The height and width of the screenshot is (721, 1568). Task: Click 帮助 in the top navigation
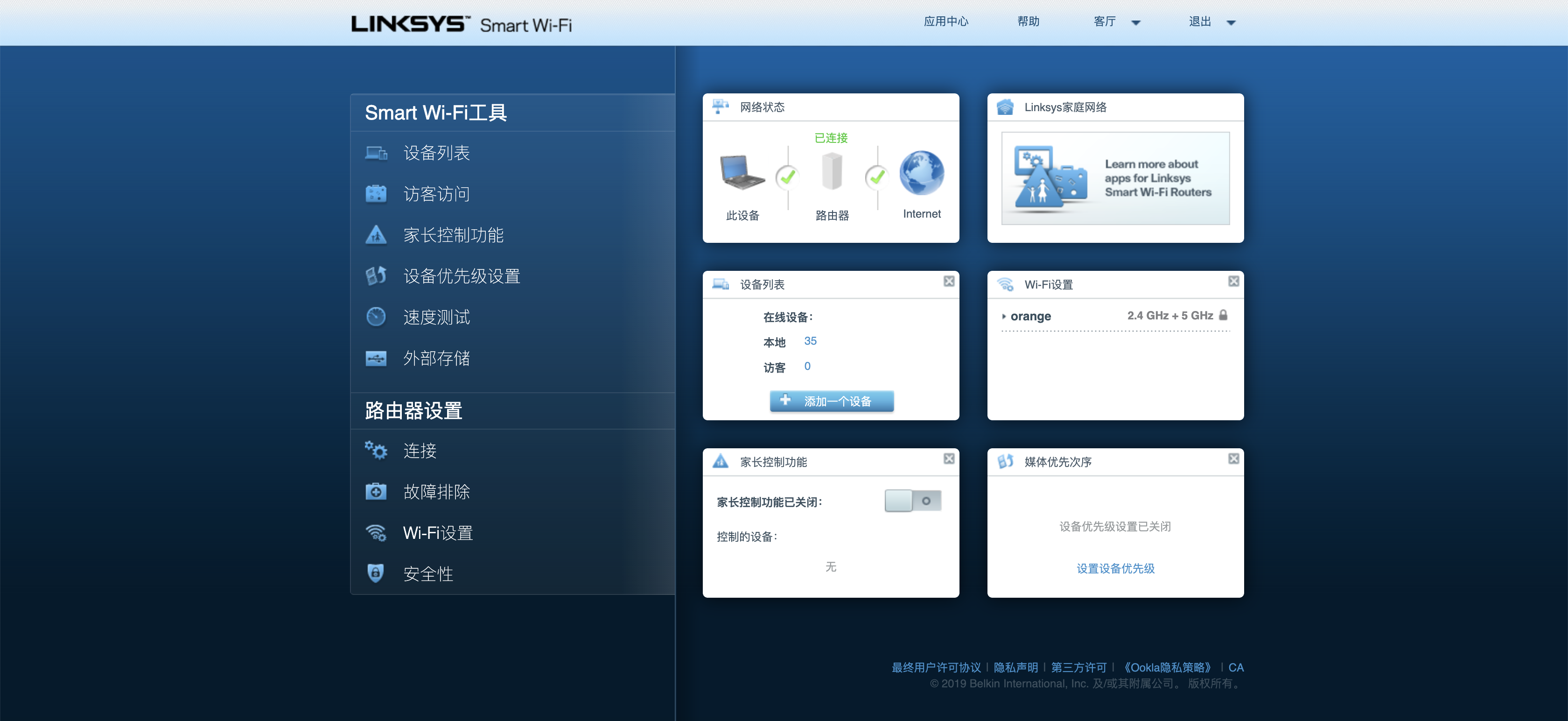point(1028,22)
